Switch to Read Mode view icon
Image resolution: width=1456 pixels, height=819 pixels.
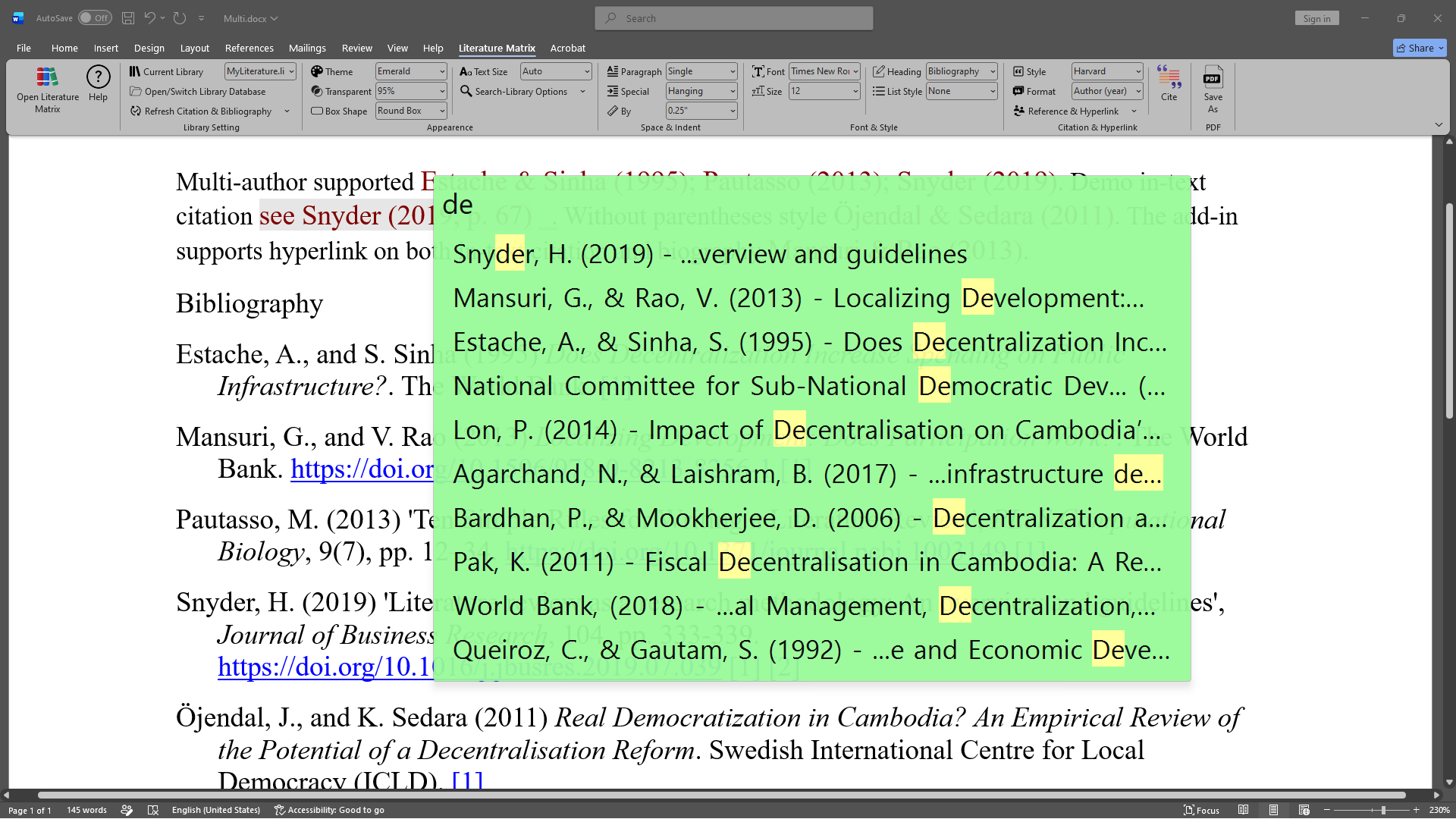(1243, 810)
